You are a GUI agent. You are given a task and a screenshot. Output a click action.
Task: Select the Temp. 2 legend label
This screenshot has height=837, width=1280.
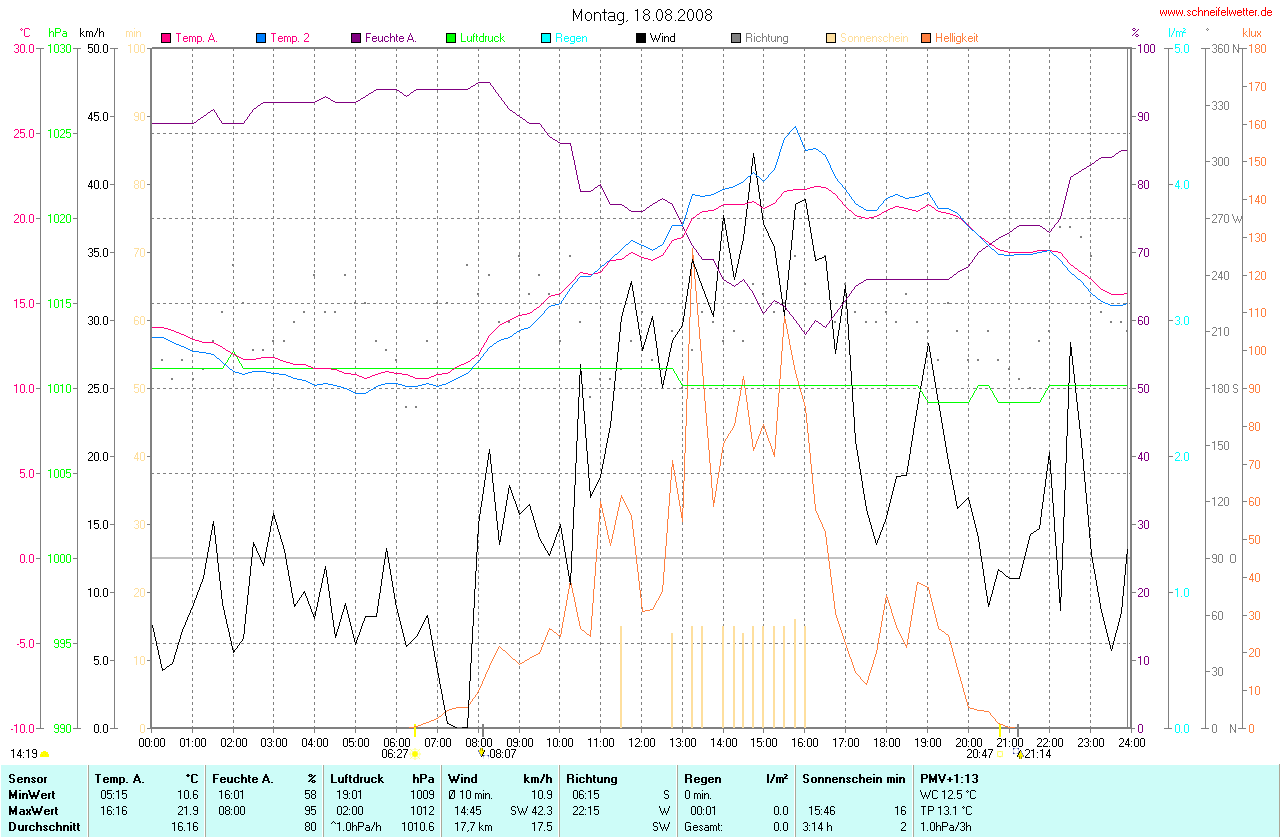pos(290,38)
